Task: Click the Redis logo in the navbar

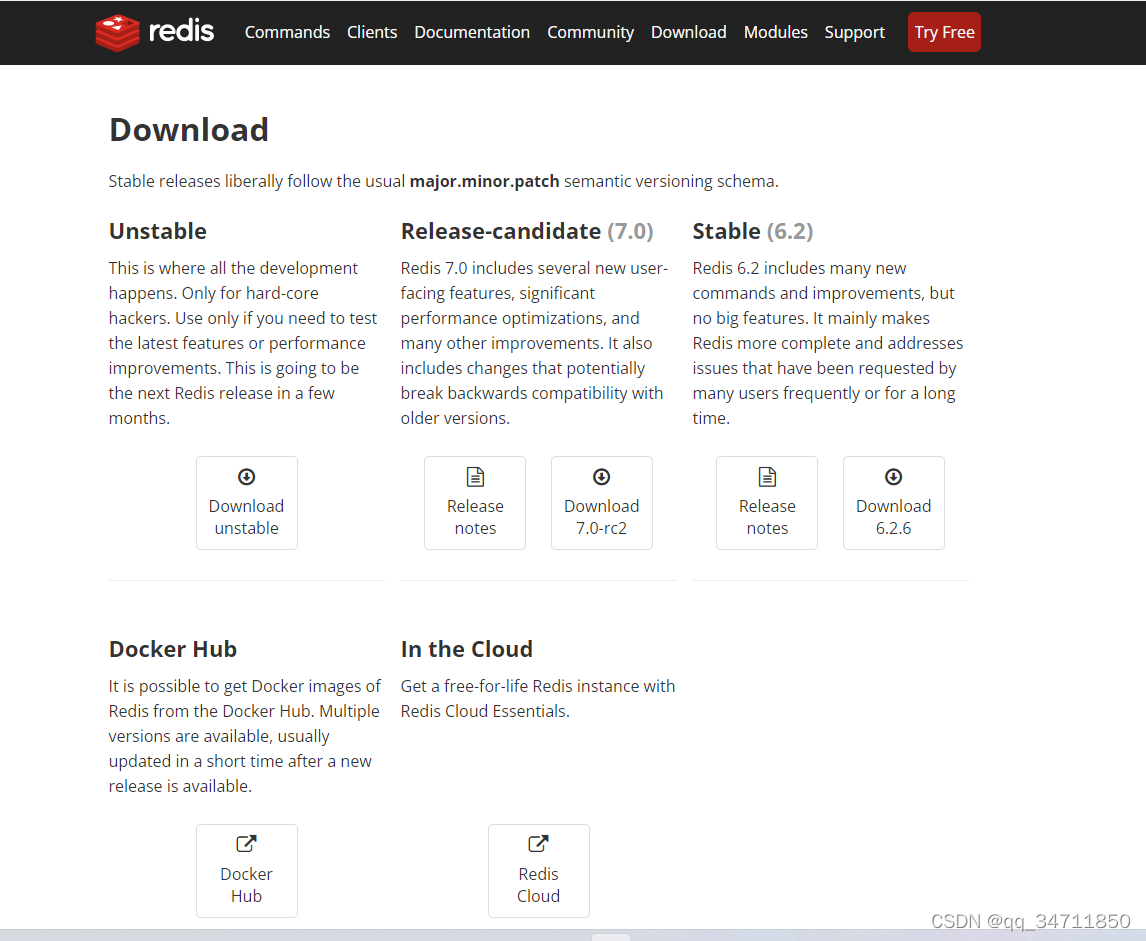Action: [x=155, y=31]
